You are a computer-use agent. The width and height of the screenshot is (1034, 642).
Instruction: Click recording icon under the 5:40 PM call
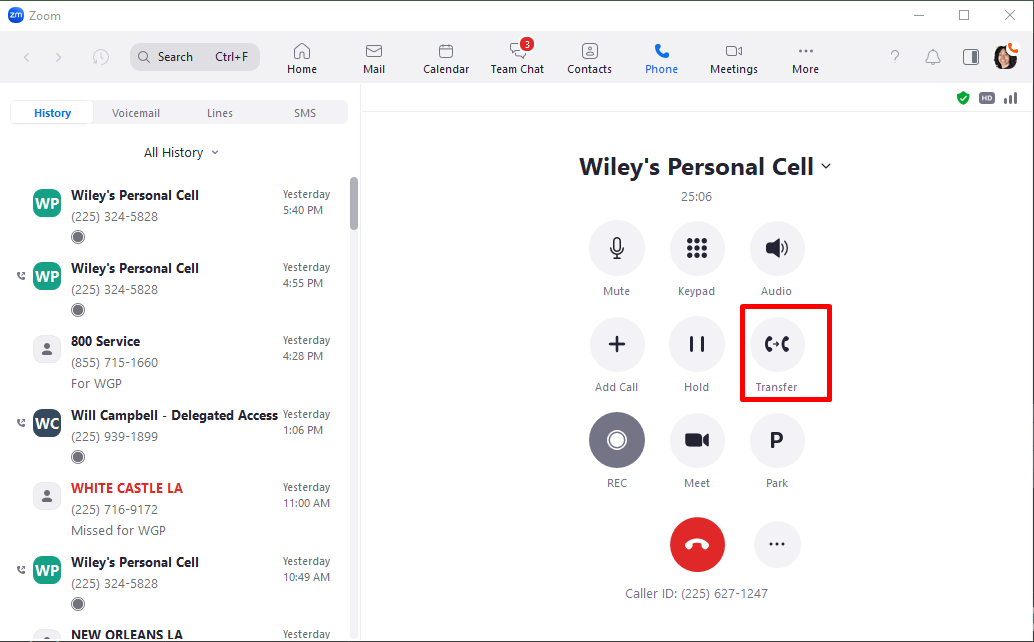point(78,237)
